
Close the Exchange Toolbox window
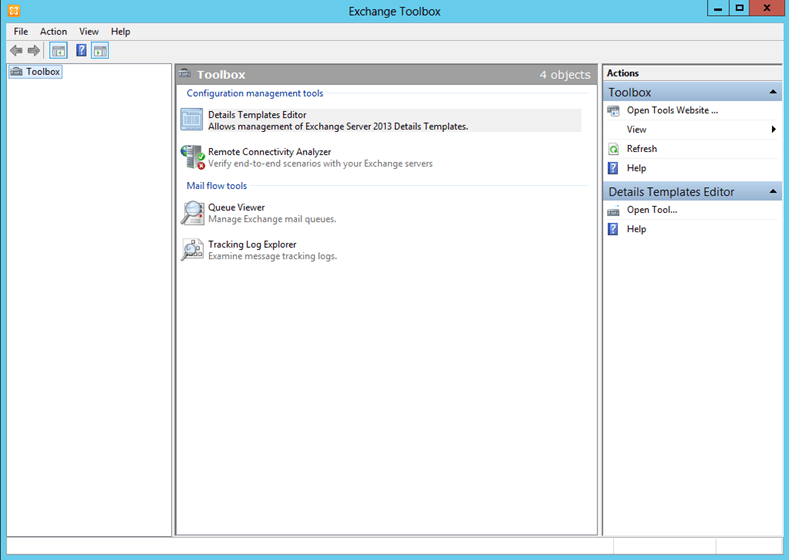[767, 9]
